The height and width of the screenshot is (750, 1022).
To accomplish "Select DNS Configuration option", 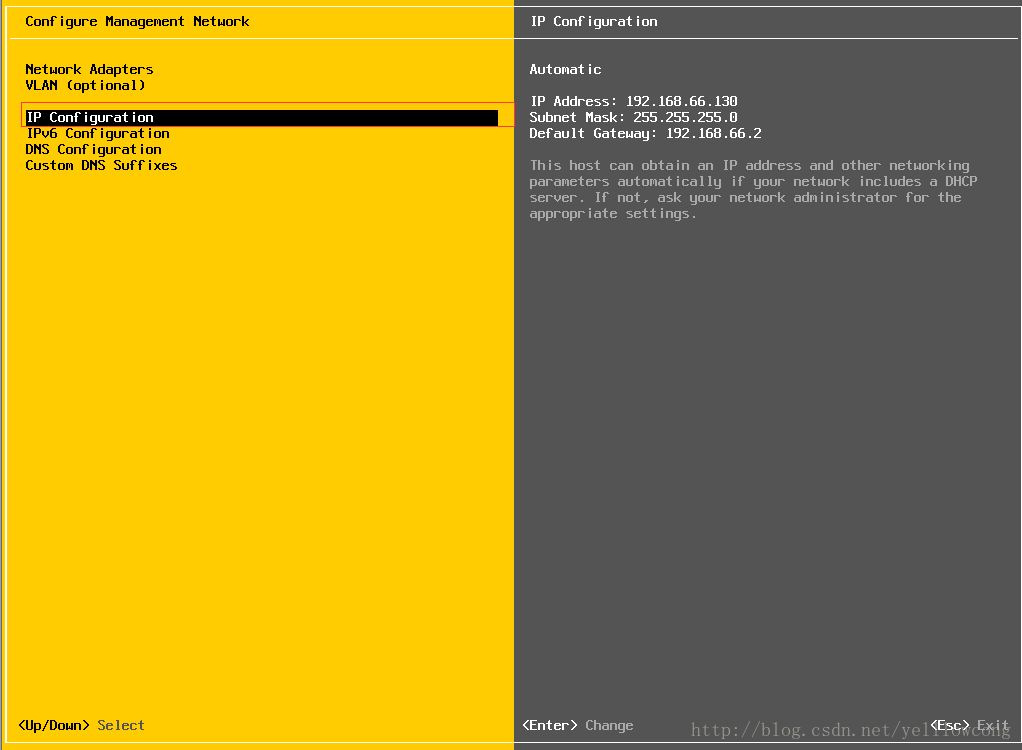I will pyautogui.click(x=93, y=149).
